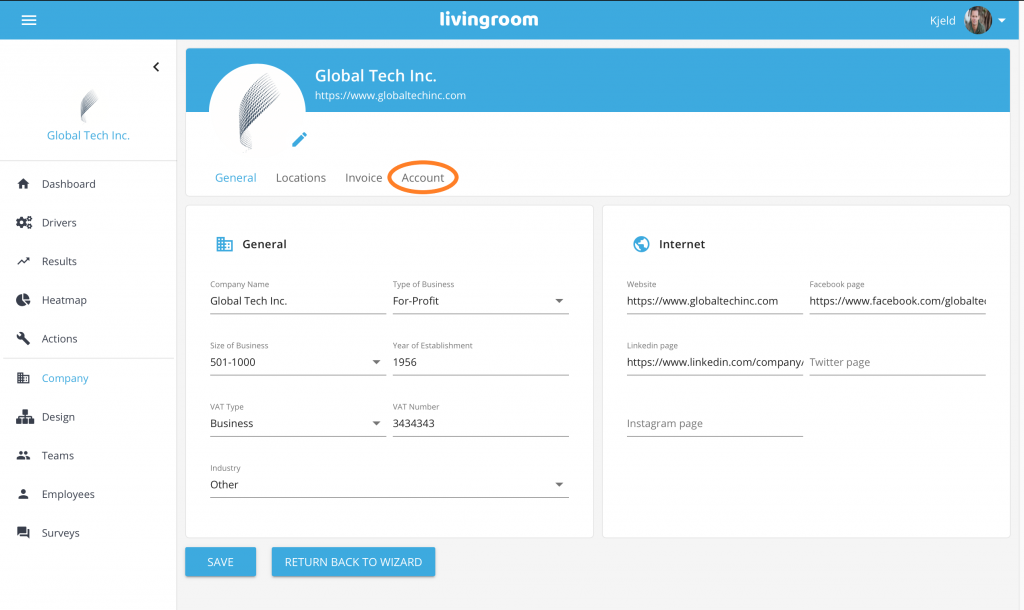Click the livingroom logo in the top bar

pos(488,20)
